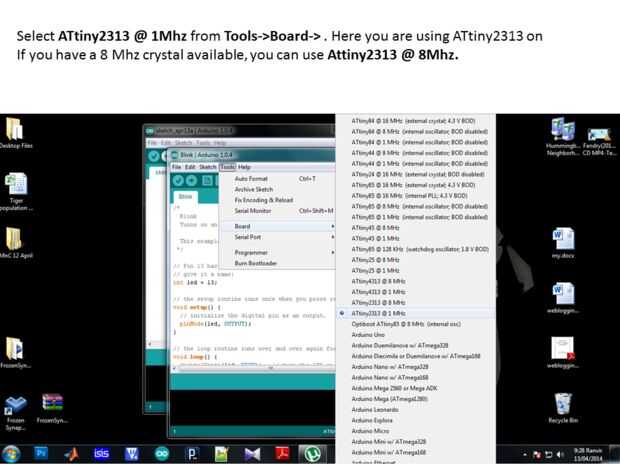The height and width of the screenshot is (465, 620).
Task: Select Arduino Mega 2560 or Mega ADK
Action: coord(415,388)
